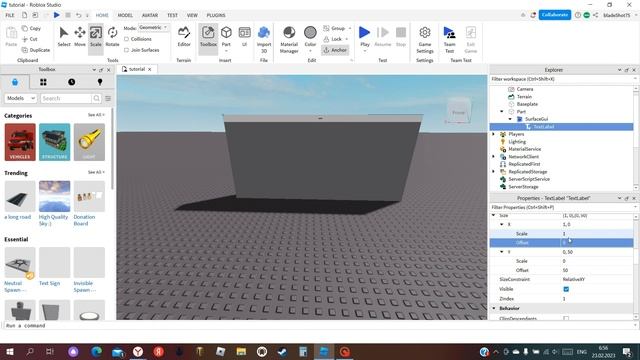640x360 pixels.
Task: Switch to the VIEW ribbon tab
Action: pos(192,15)
